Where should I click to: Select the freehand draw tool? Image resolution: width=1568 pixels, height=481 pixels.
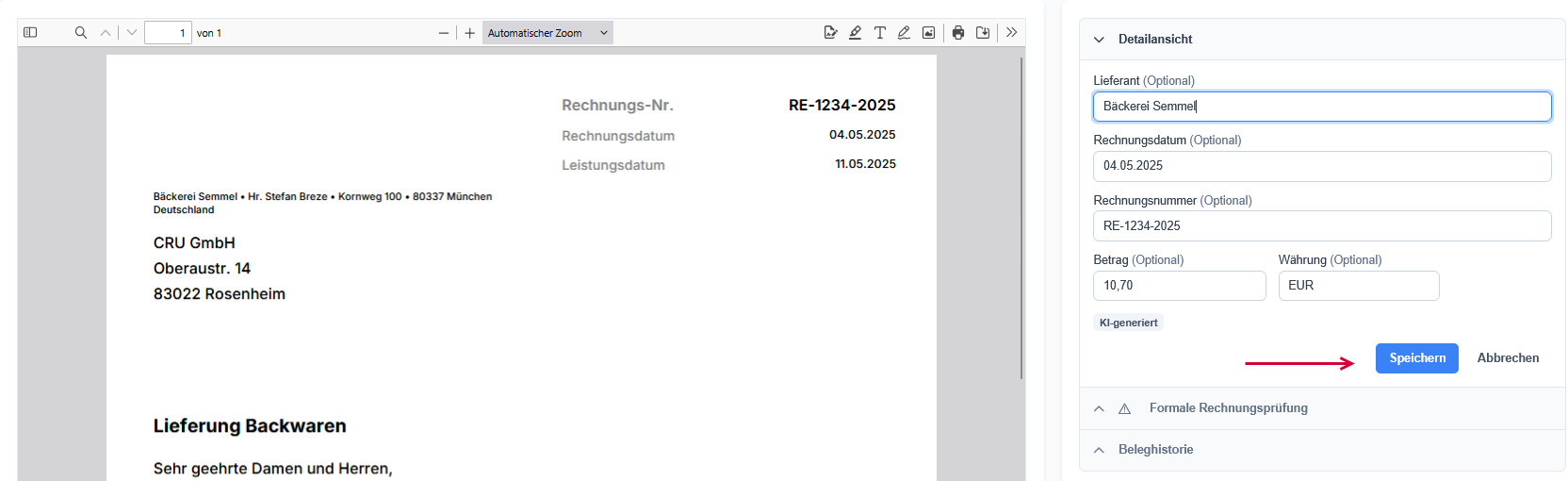(904, 33)
